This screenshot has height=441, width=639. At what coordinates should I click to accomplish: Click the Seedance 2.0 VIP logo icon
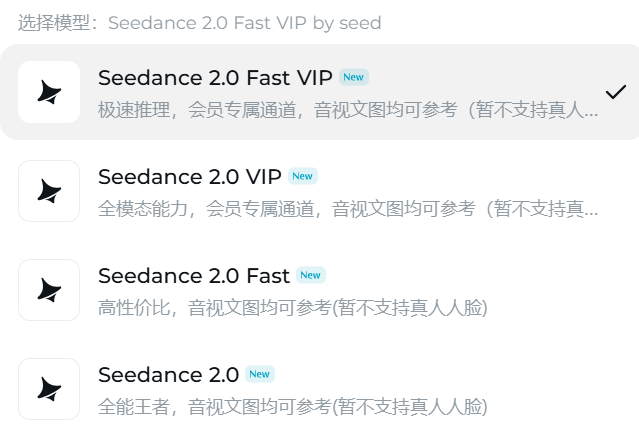(49, 191)
